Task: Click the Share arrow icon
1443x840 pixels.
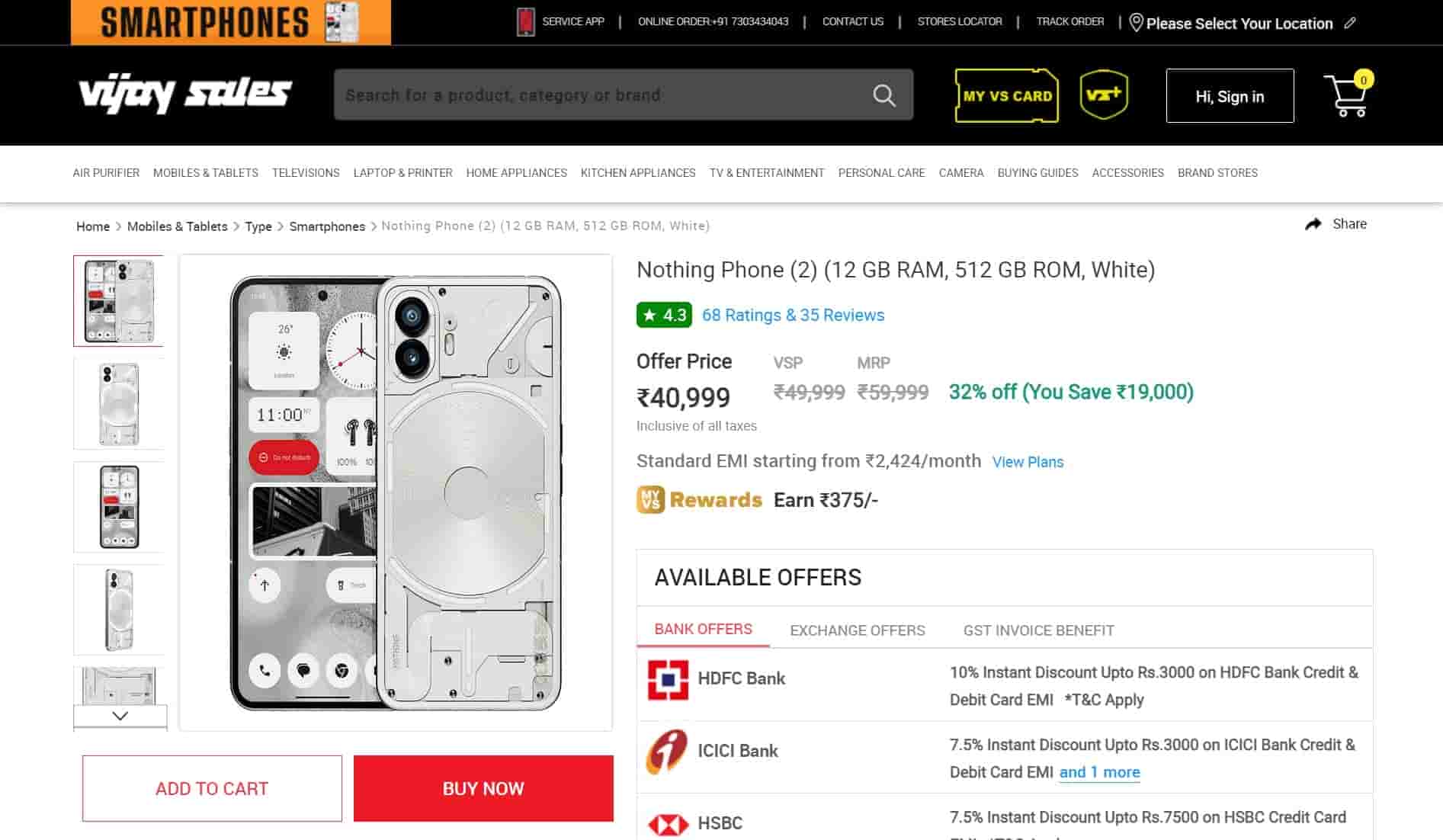Action: [1313, 224]
